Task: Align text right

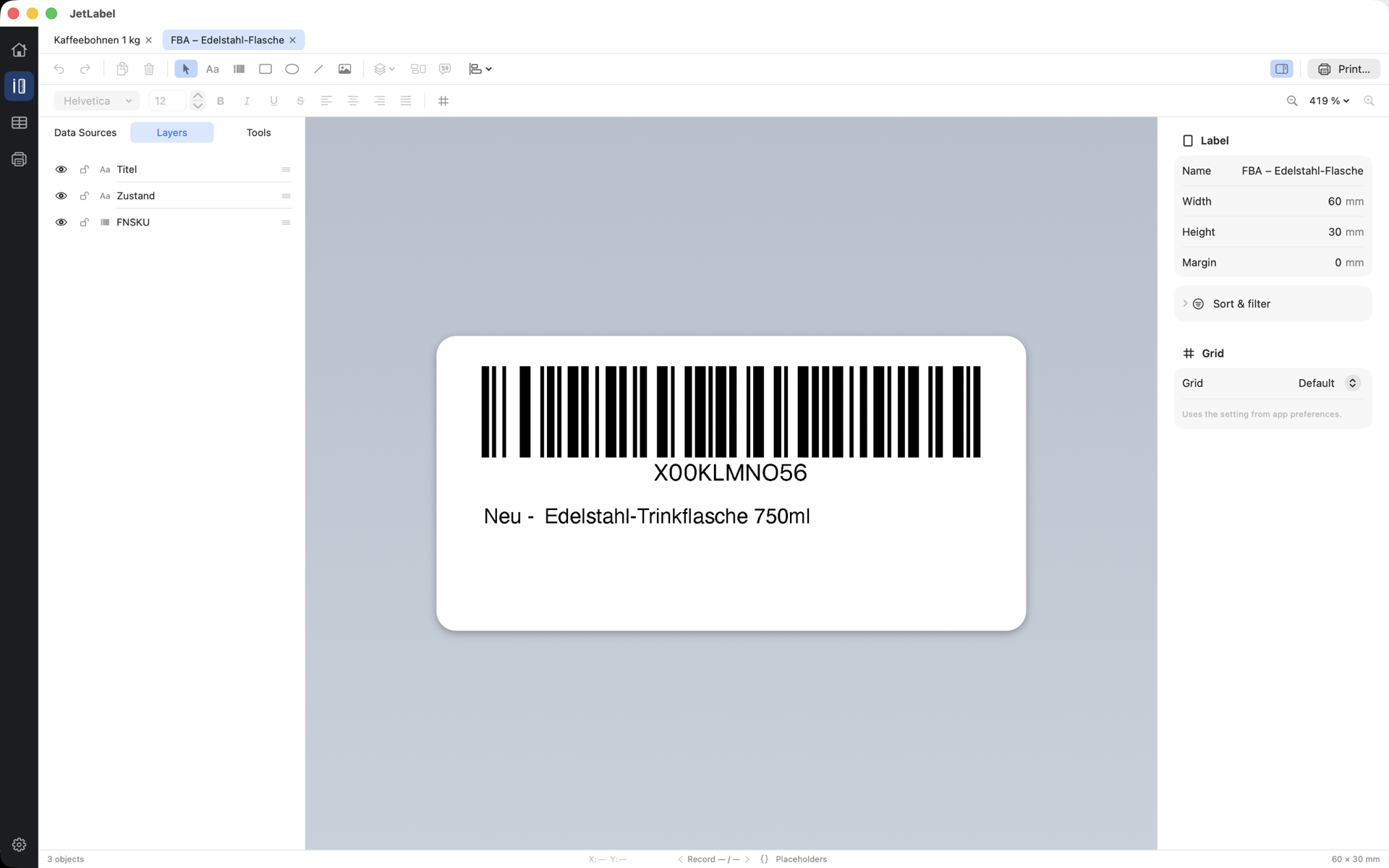Action: point(380,101)
